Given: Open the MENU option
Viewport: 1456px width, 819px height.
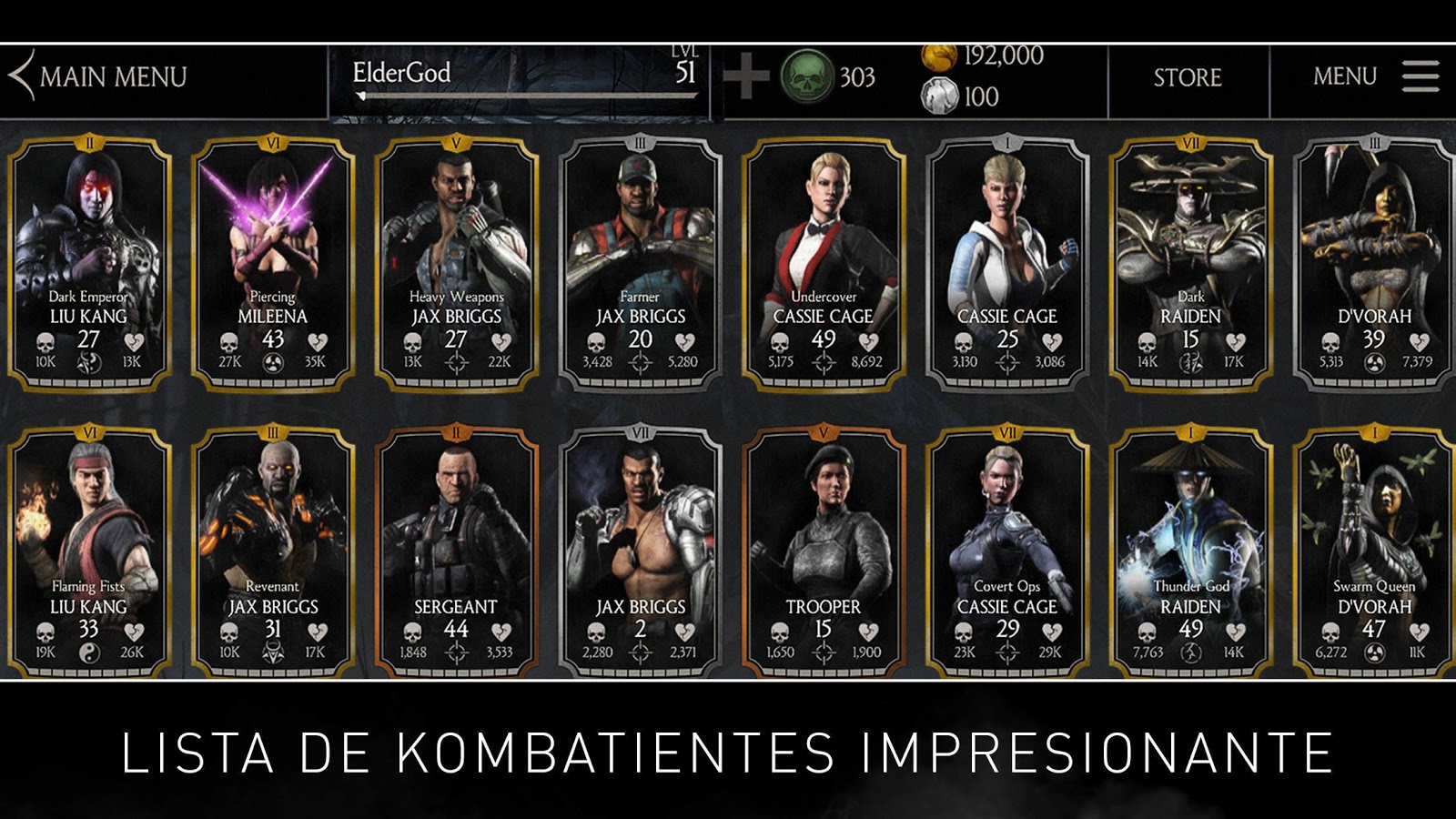Looking at the screenshot, I should [x=1345, y=76].
